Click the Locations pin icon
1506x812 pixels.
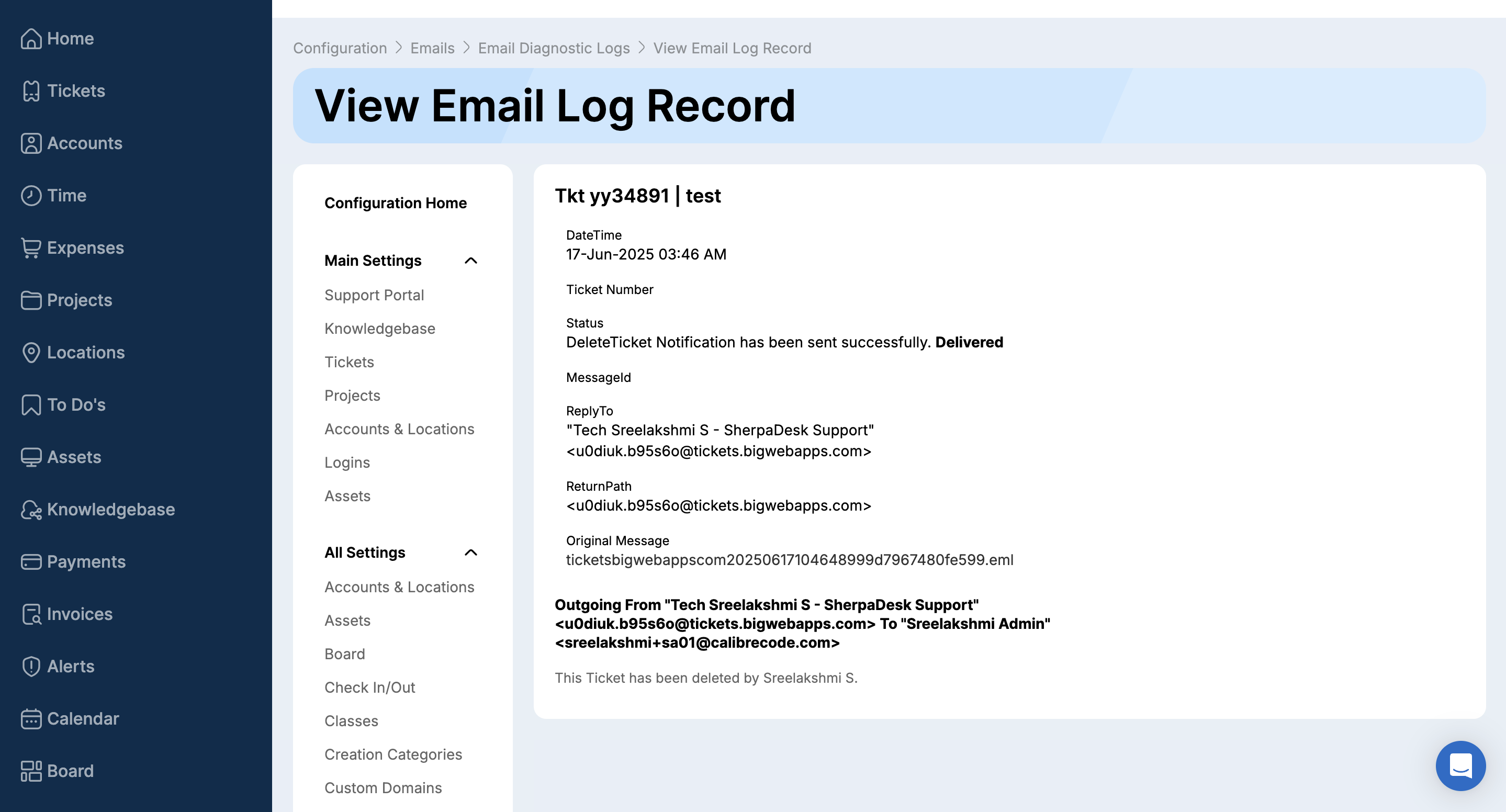[30, 353]
